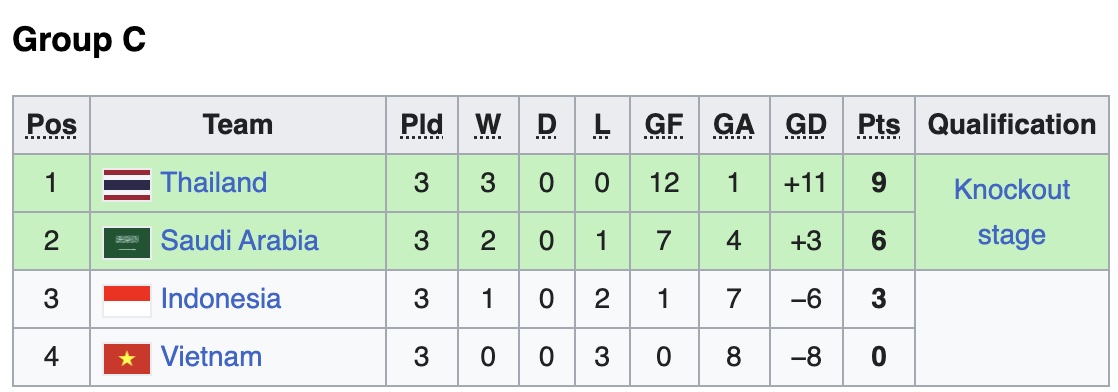Click the GF column header
The image size is (1118, 392).
(x=664, y=125)
